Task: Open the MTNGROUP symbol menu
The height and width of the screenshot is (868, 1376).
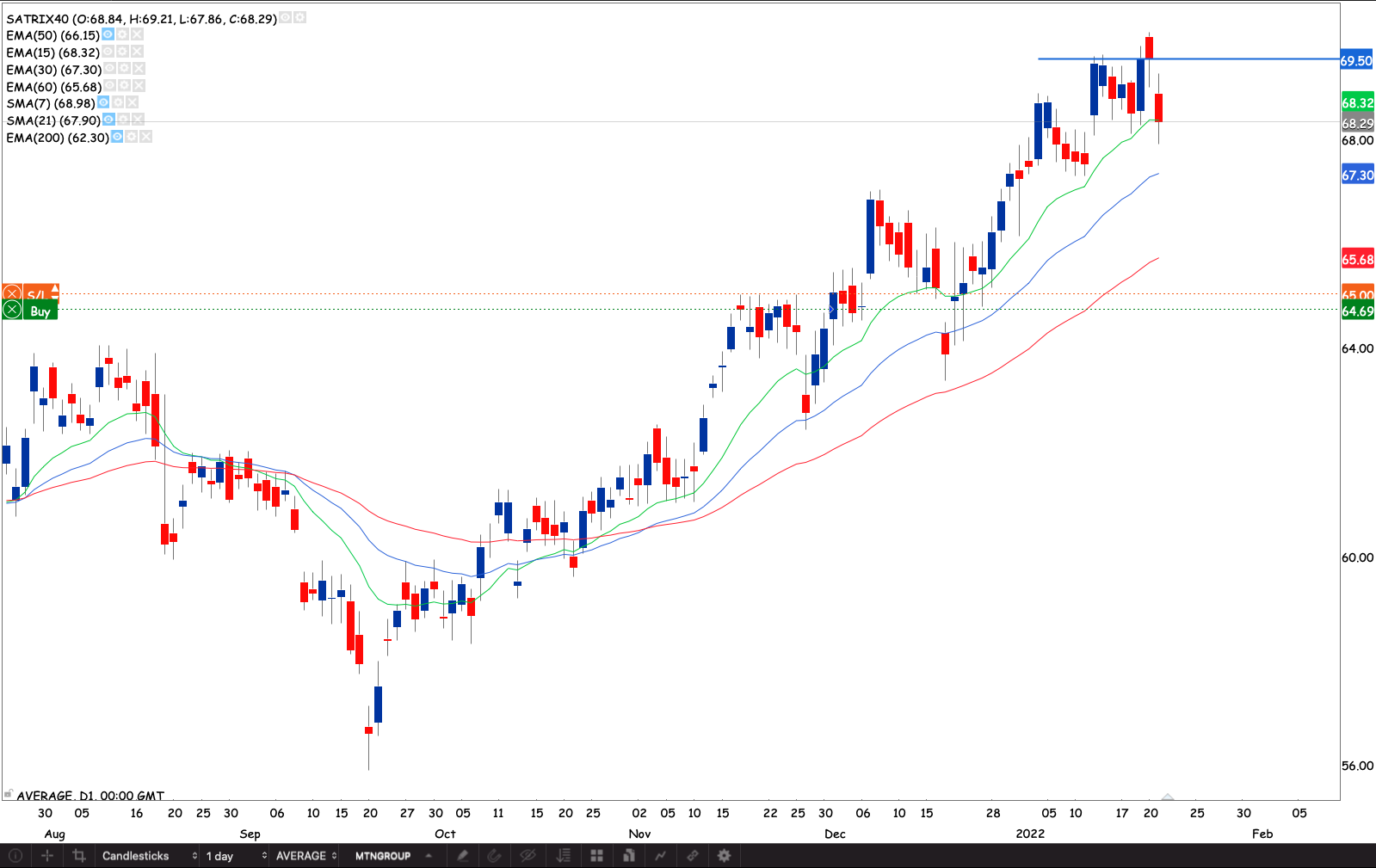Action: tap(392, 855)
